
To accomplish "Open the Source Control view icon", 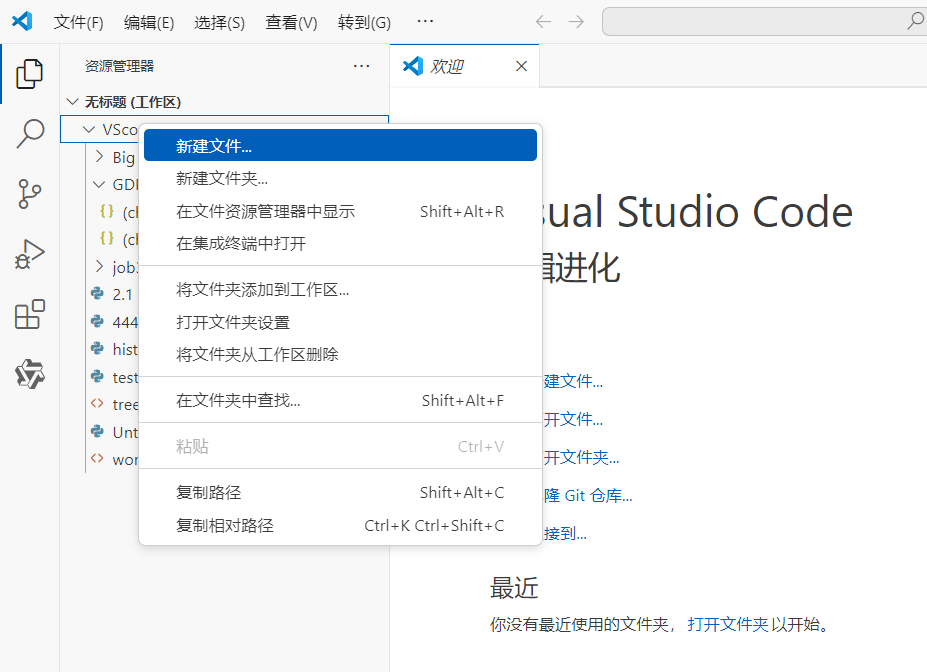I will 30,194.
